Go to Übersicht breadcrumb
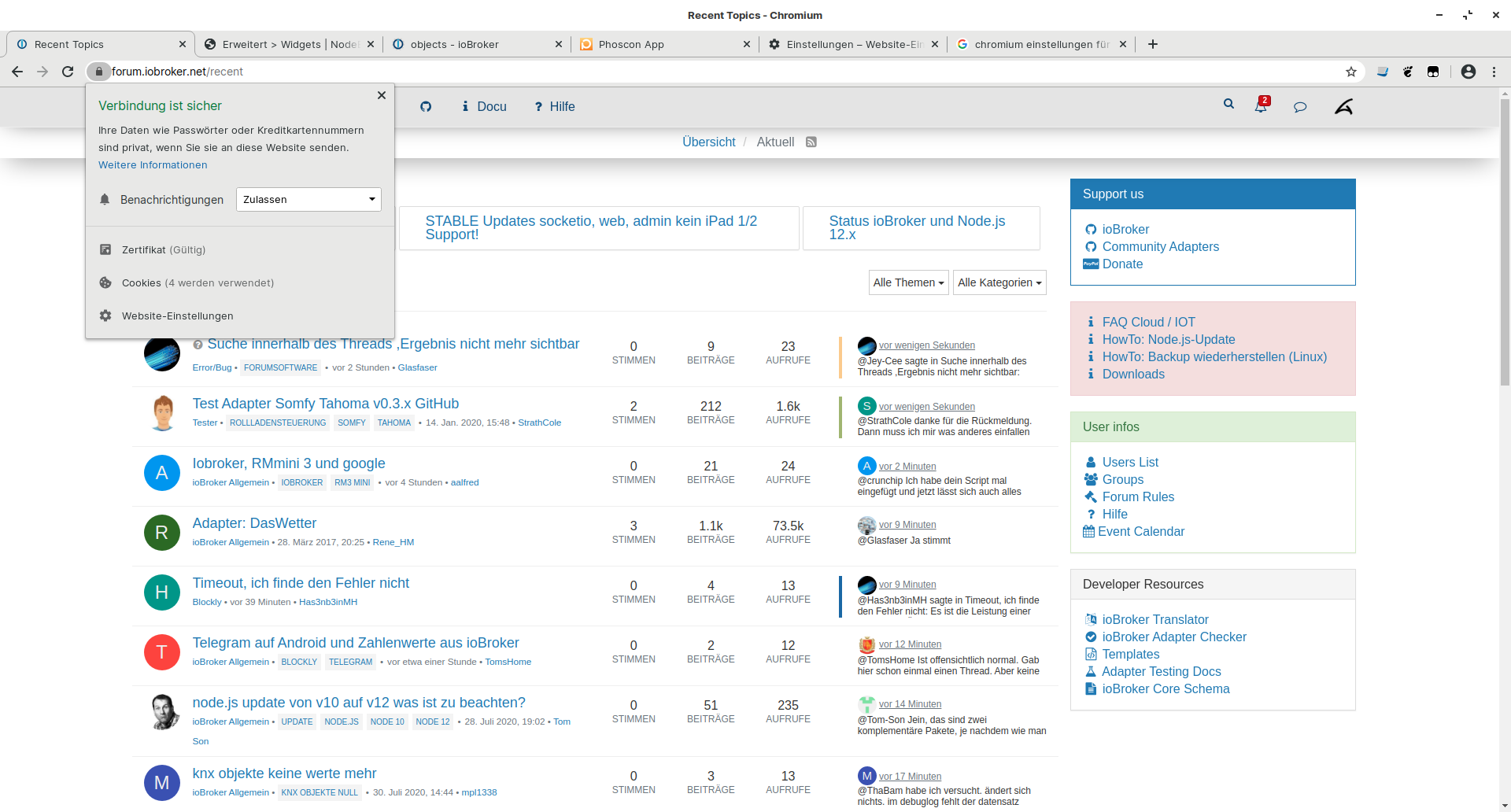The image size is (1511, 812). [x=708, y=142]
